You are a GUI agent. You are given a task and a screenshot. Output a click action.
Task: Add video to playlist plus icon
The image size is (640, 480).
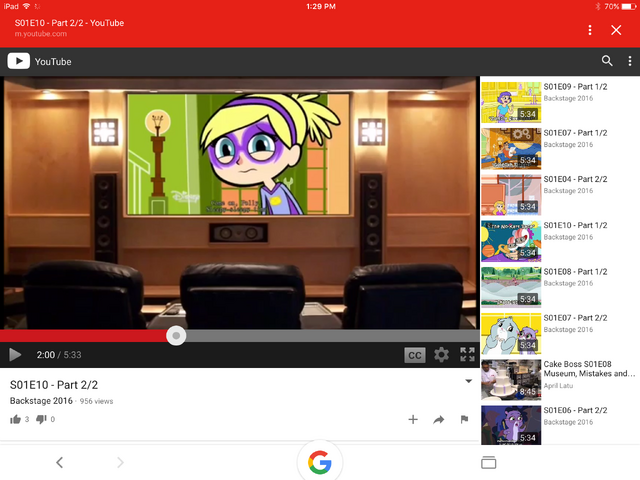(413, 419)
